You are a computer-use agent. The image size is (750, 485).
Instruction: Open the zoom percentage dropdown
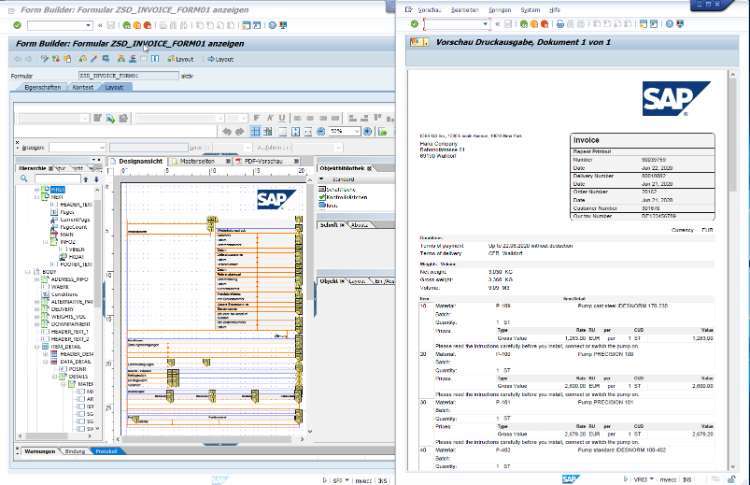[355, 131]
